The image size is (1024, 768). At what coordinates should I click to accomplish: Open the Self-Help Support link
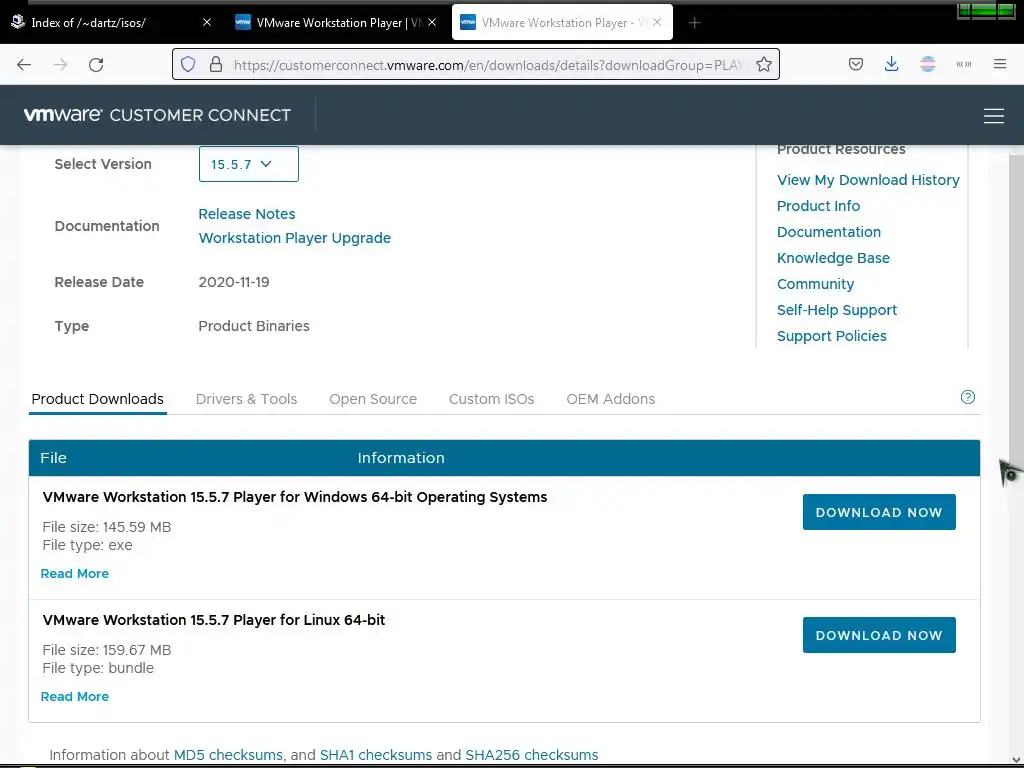coord(837,310)
